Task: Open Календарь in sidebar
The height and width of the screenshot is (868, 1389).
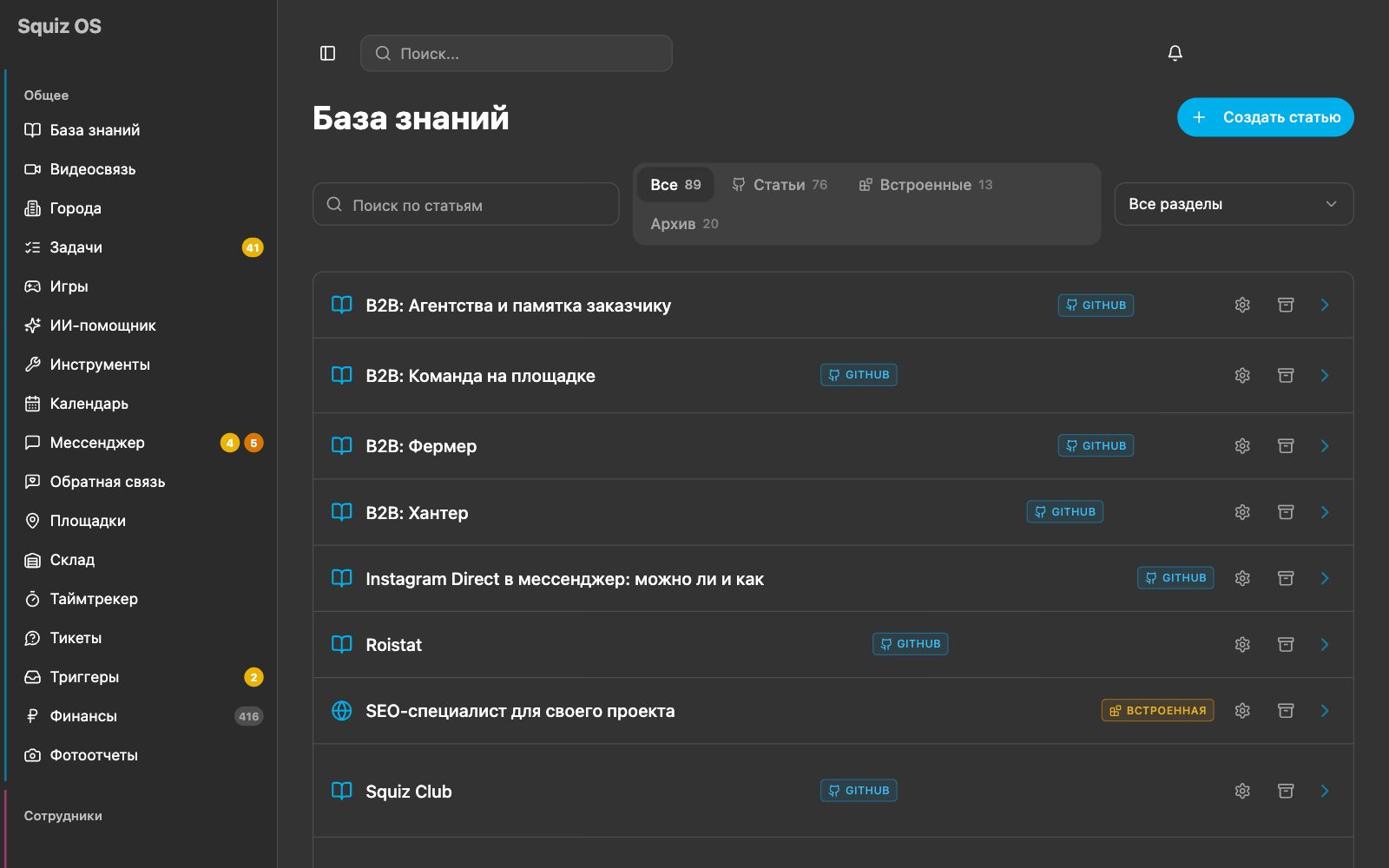Action: click(x=139, y=404)
